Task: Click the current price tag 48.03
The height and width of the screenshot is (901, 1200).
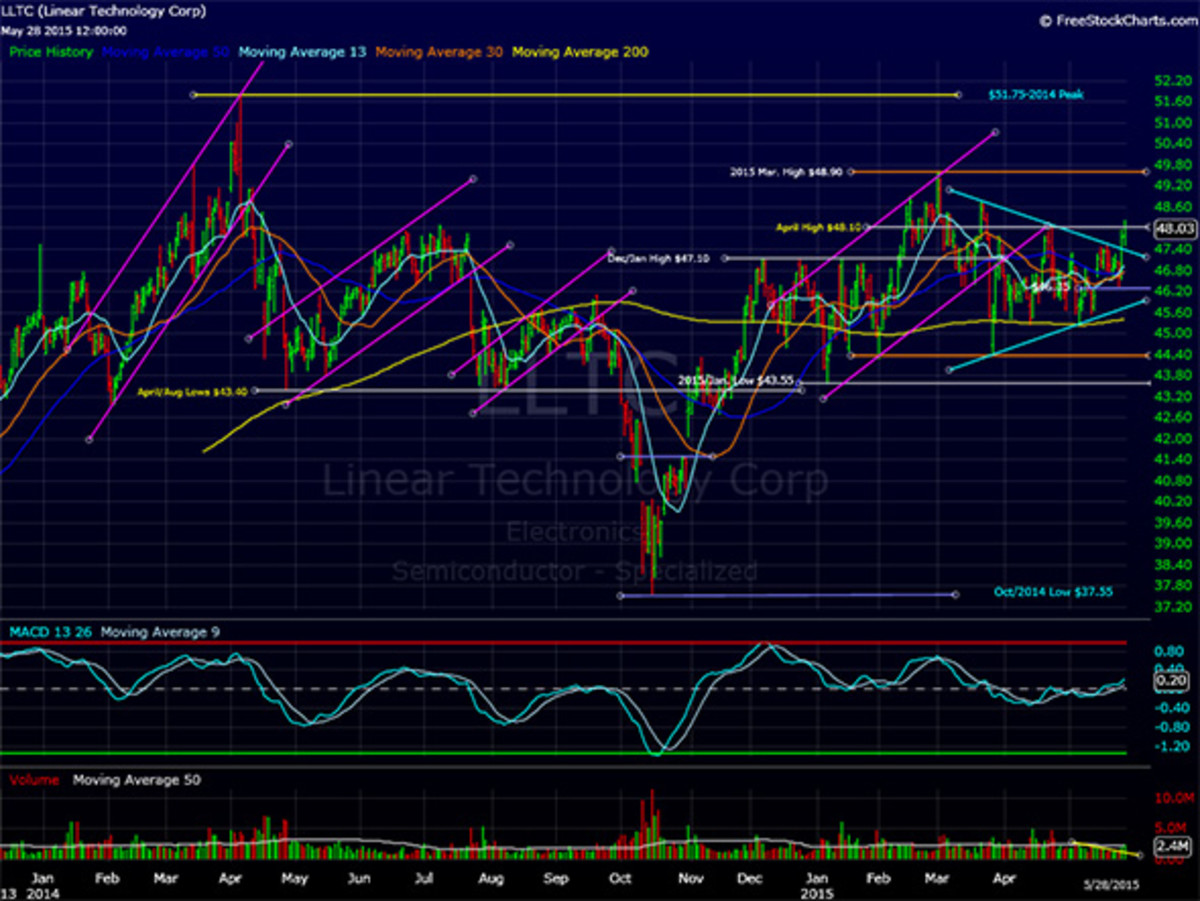Action: coord(1174,228)
